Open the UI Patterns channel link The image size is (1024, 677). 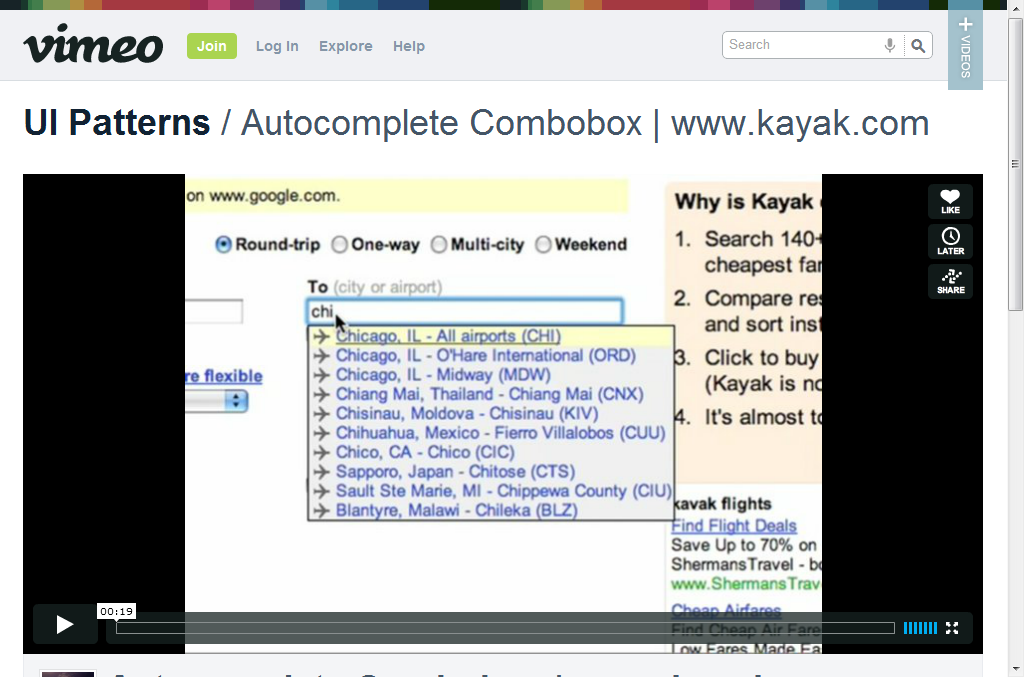117,123
